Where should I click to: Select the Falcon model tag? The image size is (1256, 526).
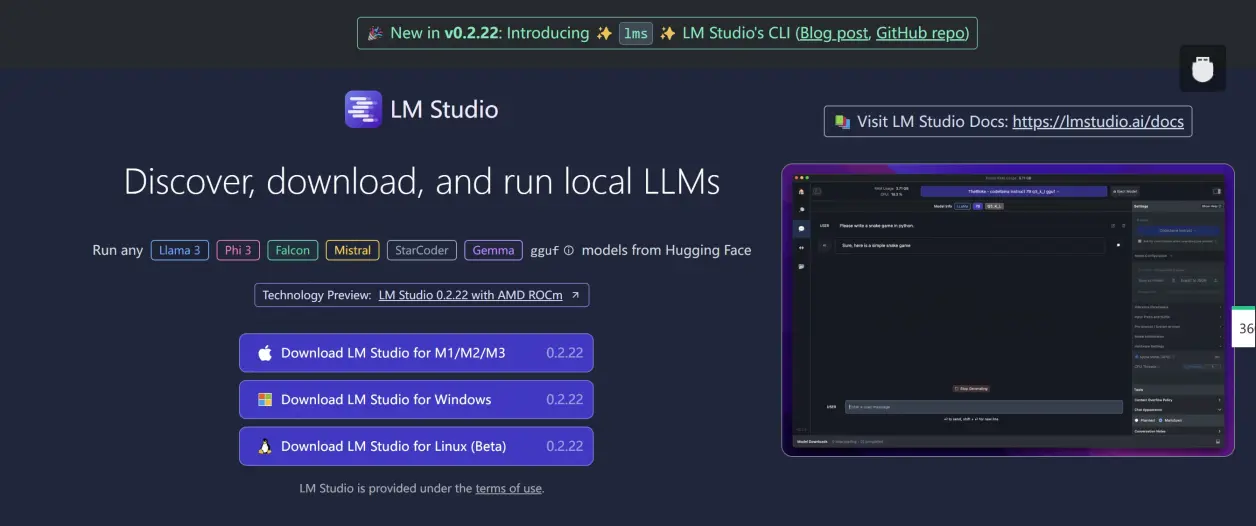pos(293,250)
